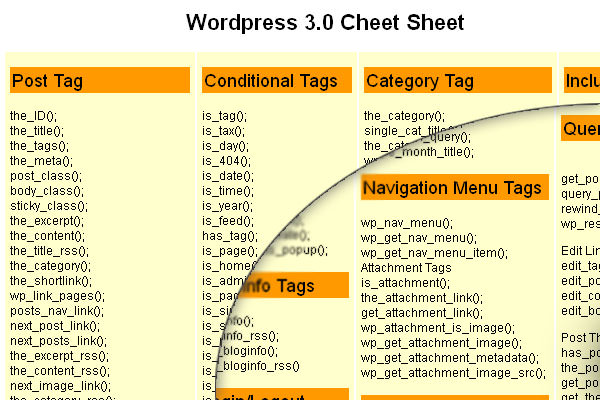Pick the "is_feed();" entry

(228, 220)
